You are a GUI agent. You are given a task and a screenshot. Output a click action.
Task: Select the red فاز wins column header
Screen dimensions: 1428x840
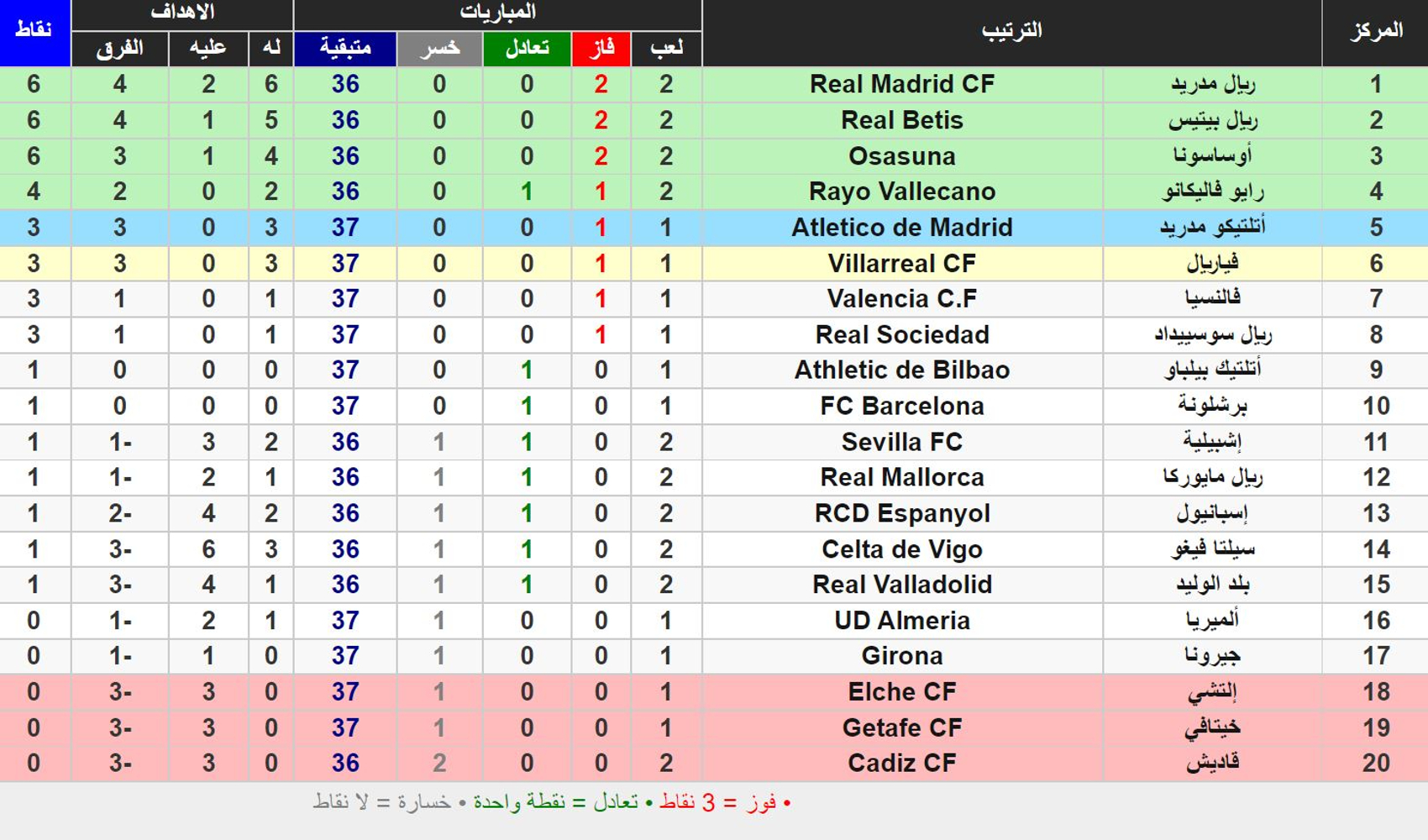[601, 49]
